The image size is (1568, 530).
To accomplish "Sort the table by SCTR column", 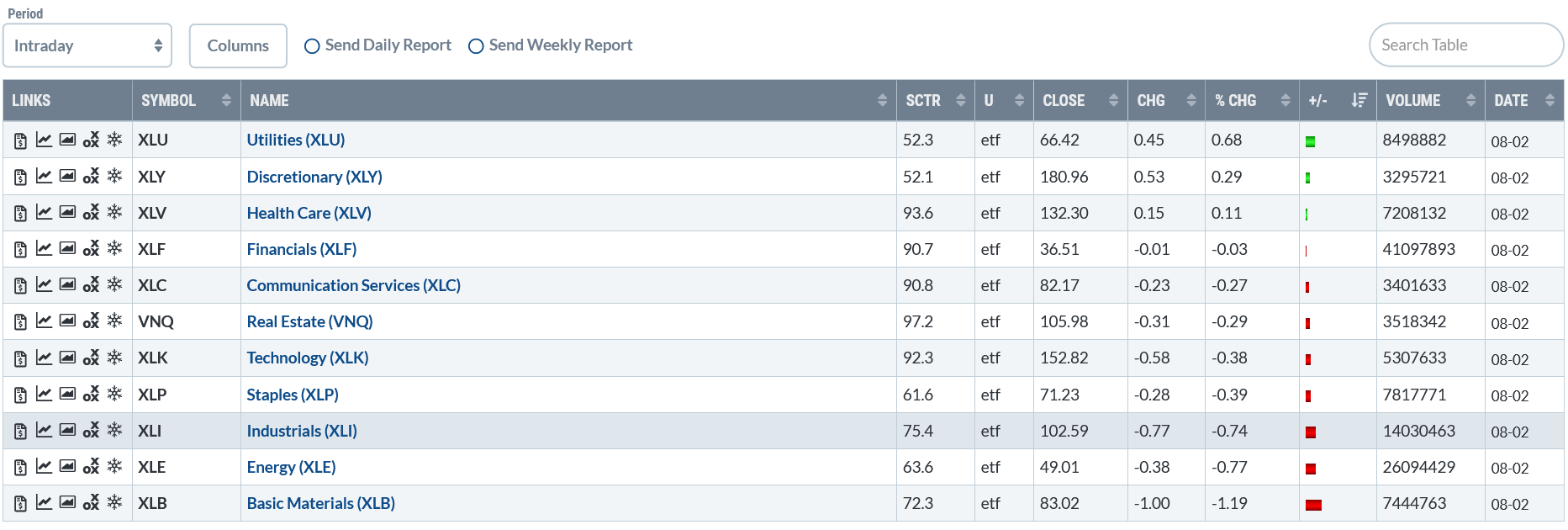I will (935, 100).
